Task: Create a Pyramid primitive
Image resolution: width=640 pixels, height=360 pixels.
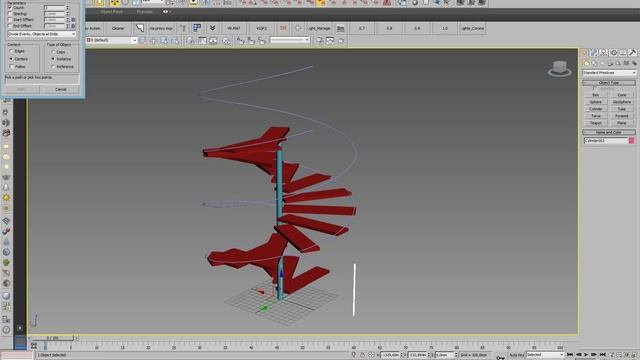Action: point(622,116)
